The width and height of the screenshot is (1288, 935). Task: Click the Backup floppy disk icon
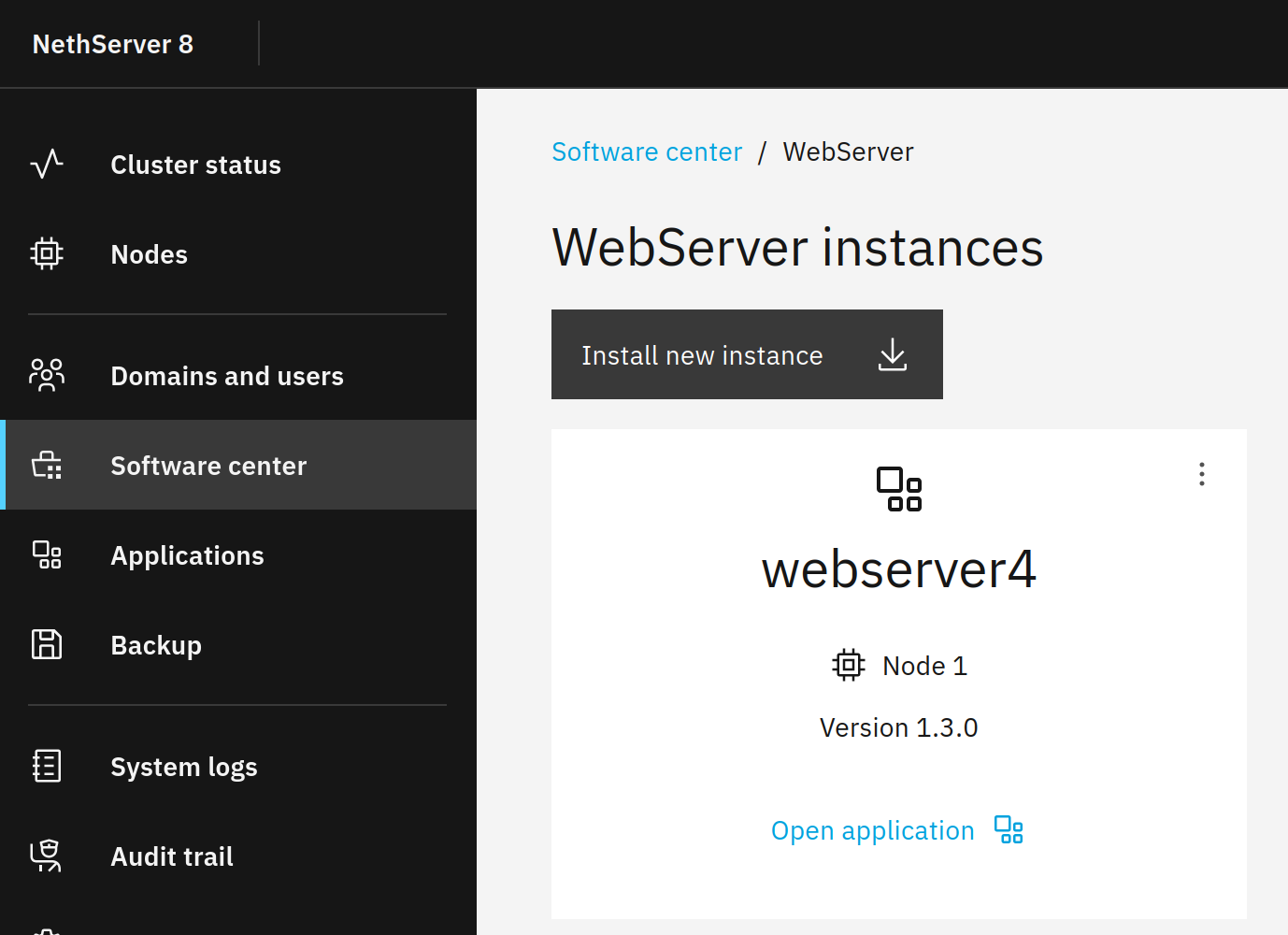(x=47, y=645)
